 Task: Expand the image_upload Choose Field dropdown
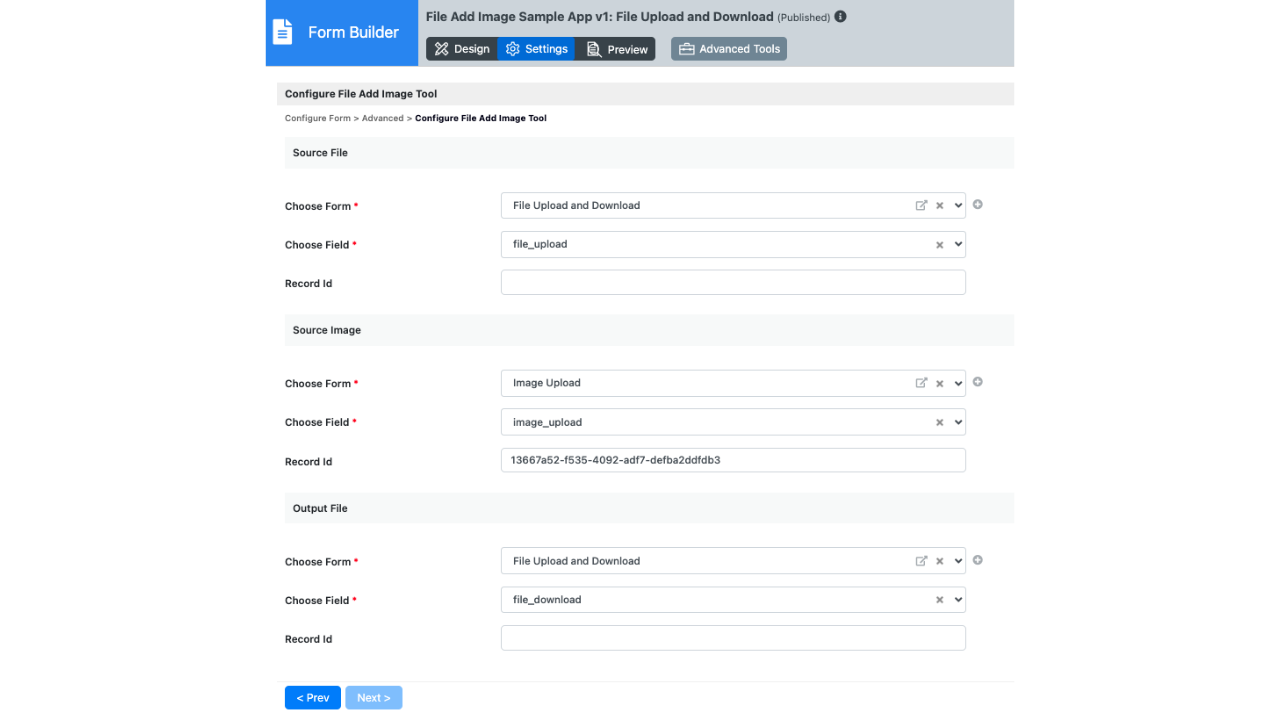959,423
